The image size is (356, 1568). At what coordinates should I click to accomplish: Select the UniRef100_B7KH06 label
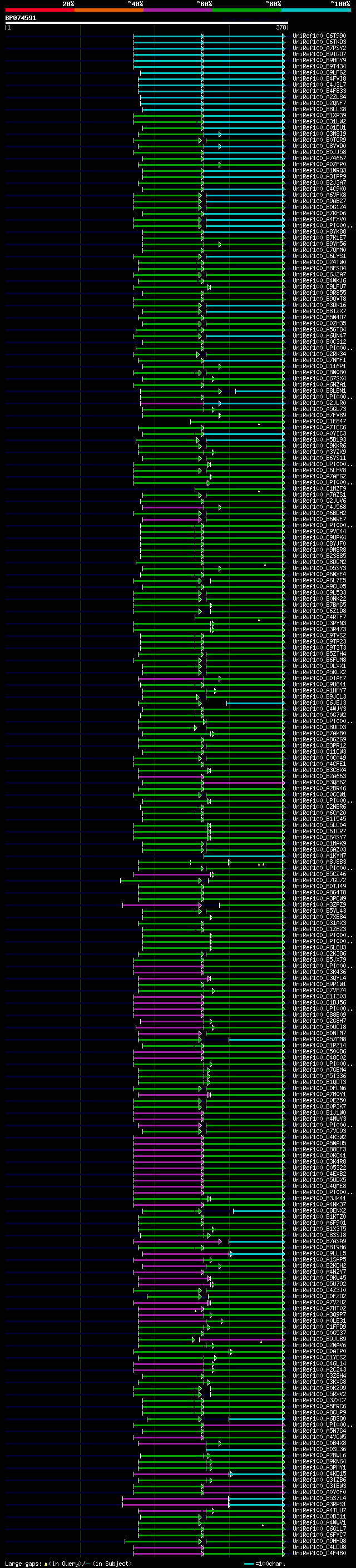tap(319, 213)
